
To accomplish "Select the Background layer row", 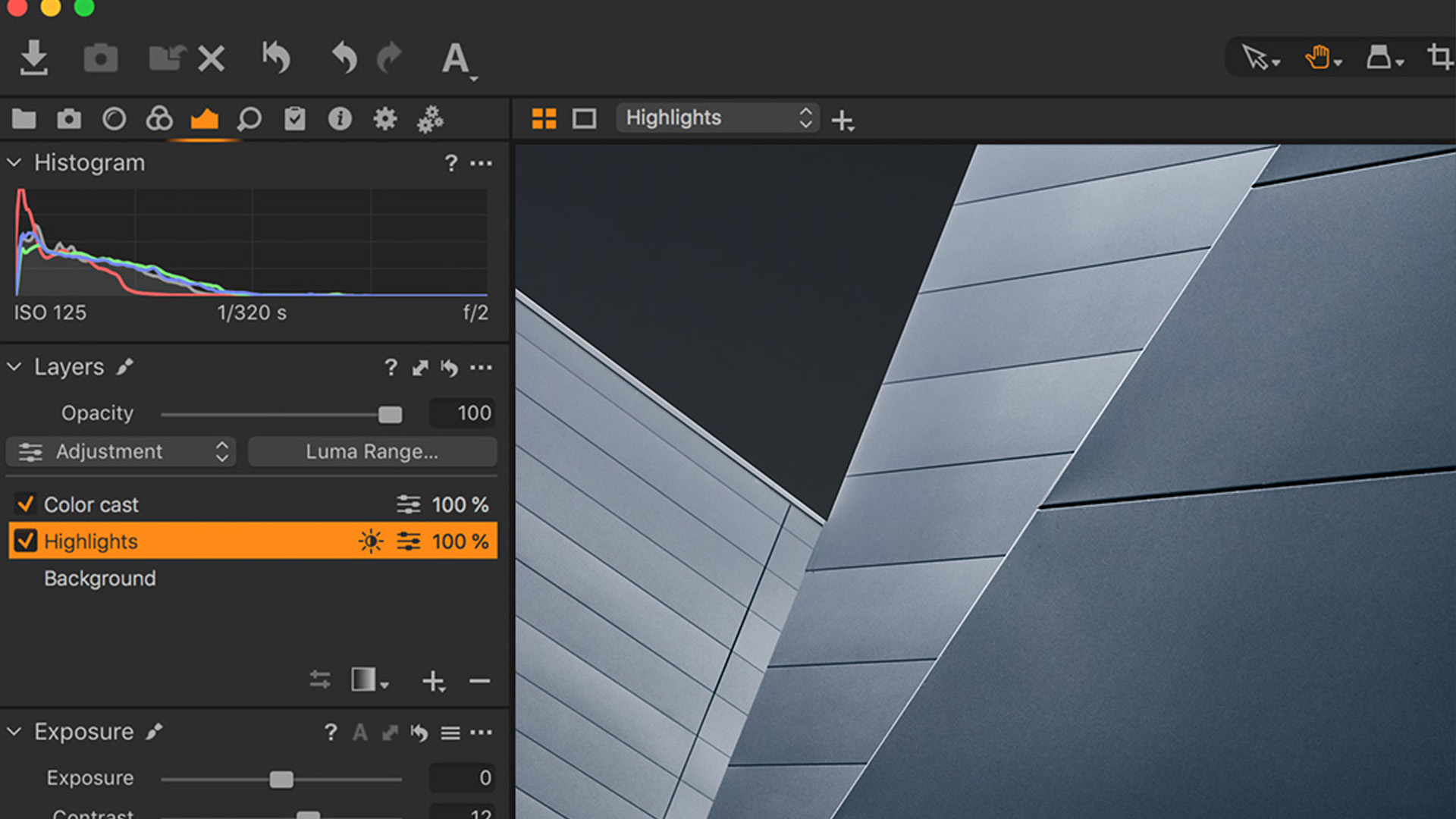I will 100,579.
